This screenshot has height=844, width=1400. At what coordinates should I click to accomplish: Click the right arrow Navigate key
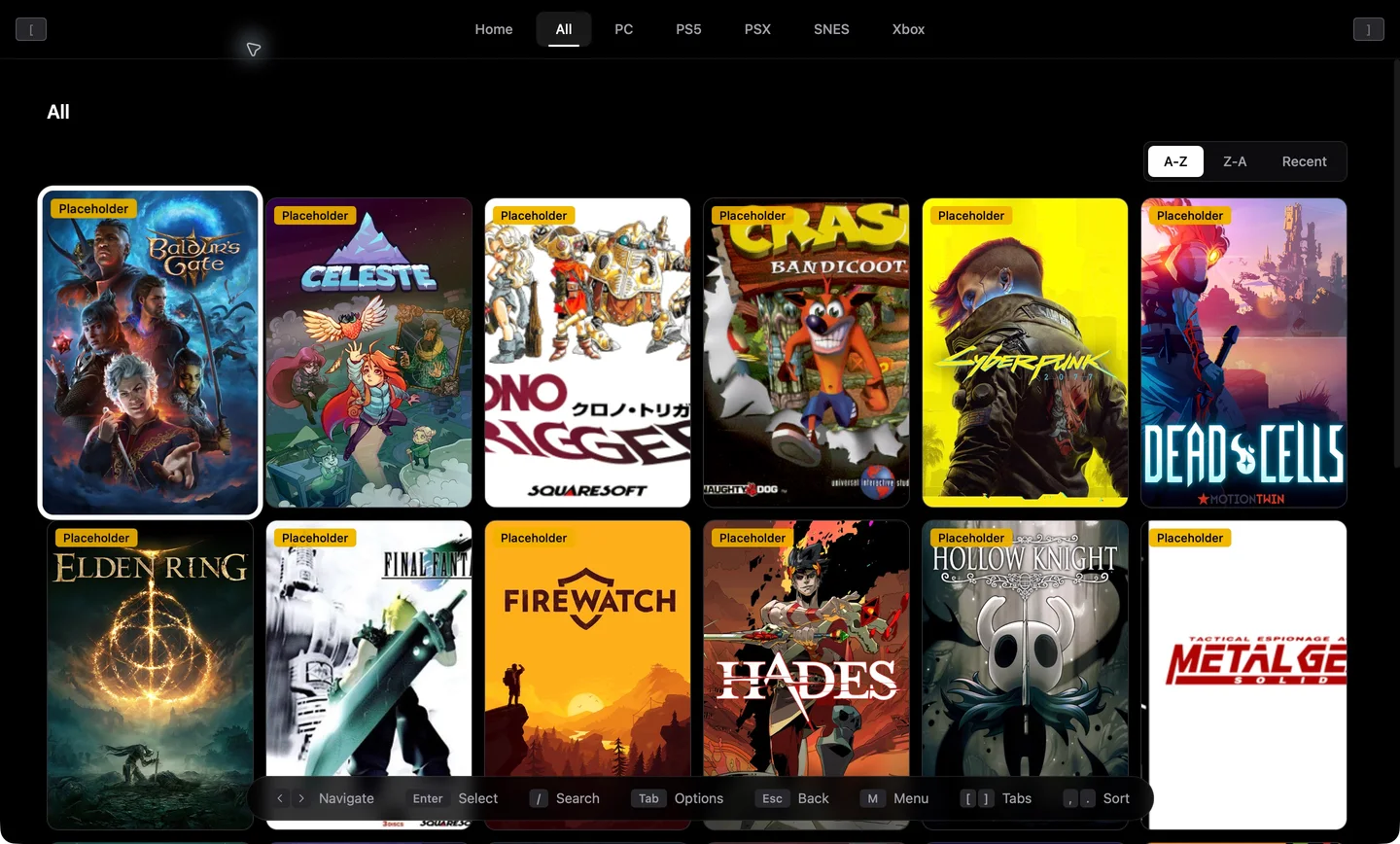[x=301, y=798]
